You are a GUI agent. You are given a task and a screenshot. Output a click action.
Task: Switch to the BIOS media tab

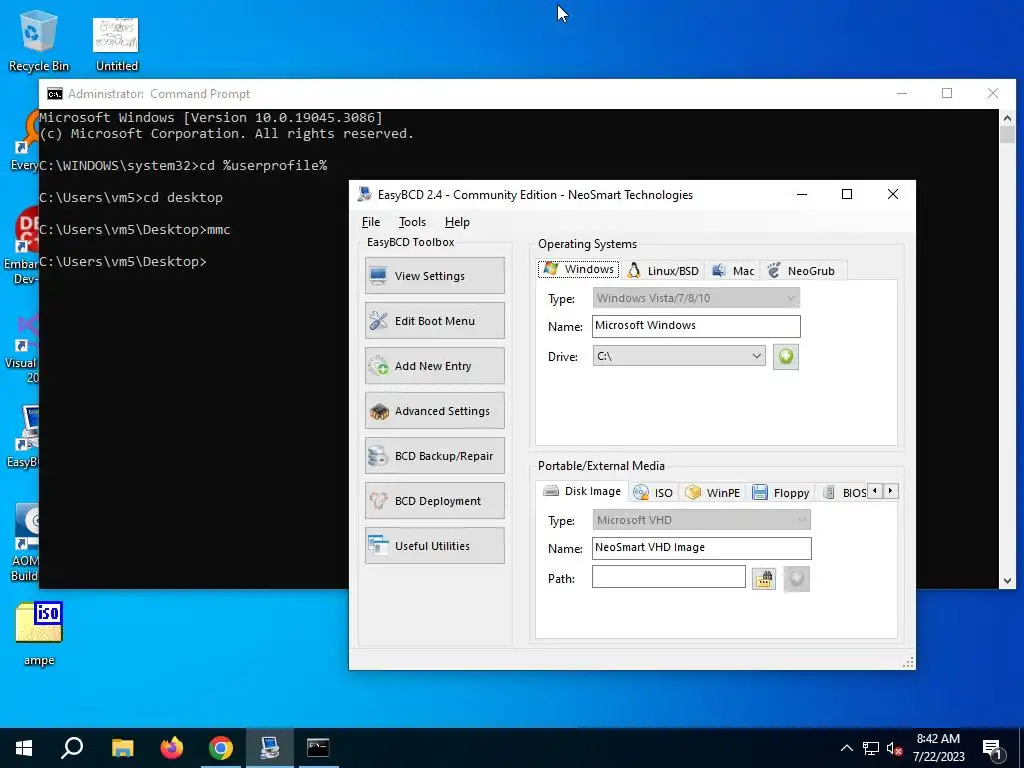[844, 492]
